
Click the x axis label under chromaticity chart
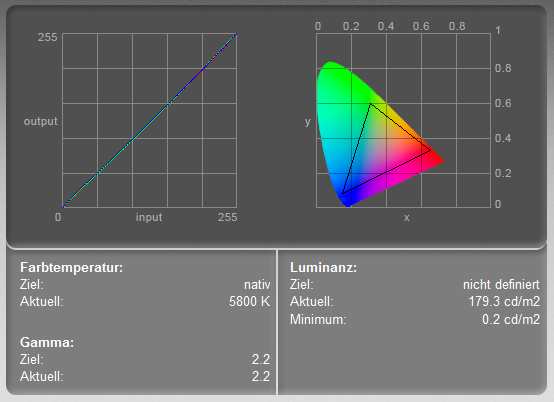click(406, 218)
